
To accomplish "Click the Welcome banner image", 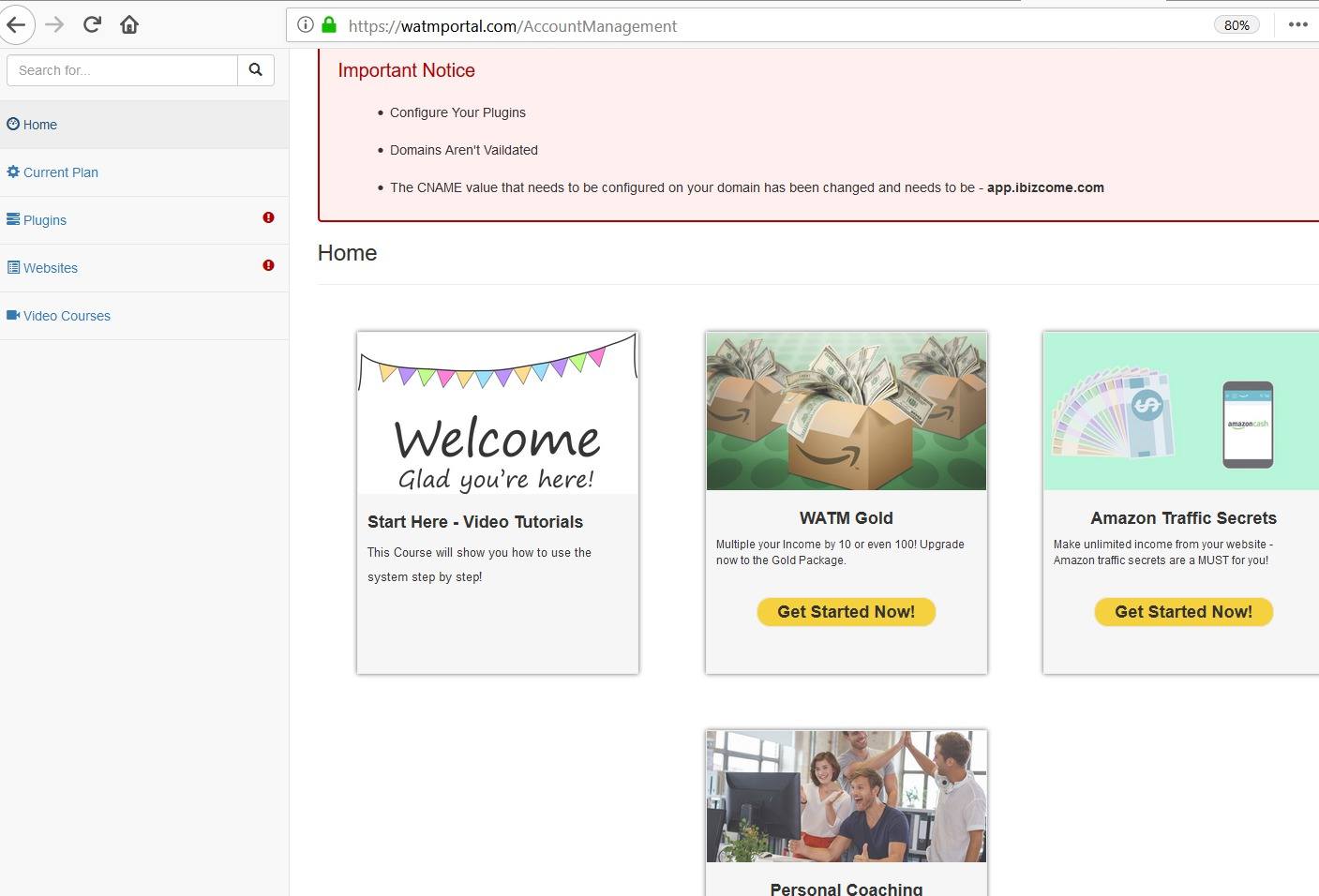I will [x=498, y=412].
